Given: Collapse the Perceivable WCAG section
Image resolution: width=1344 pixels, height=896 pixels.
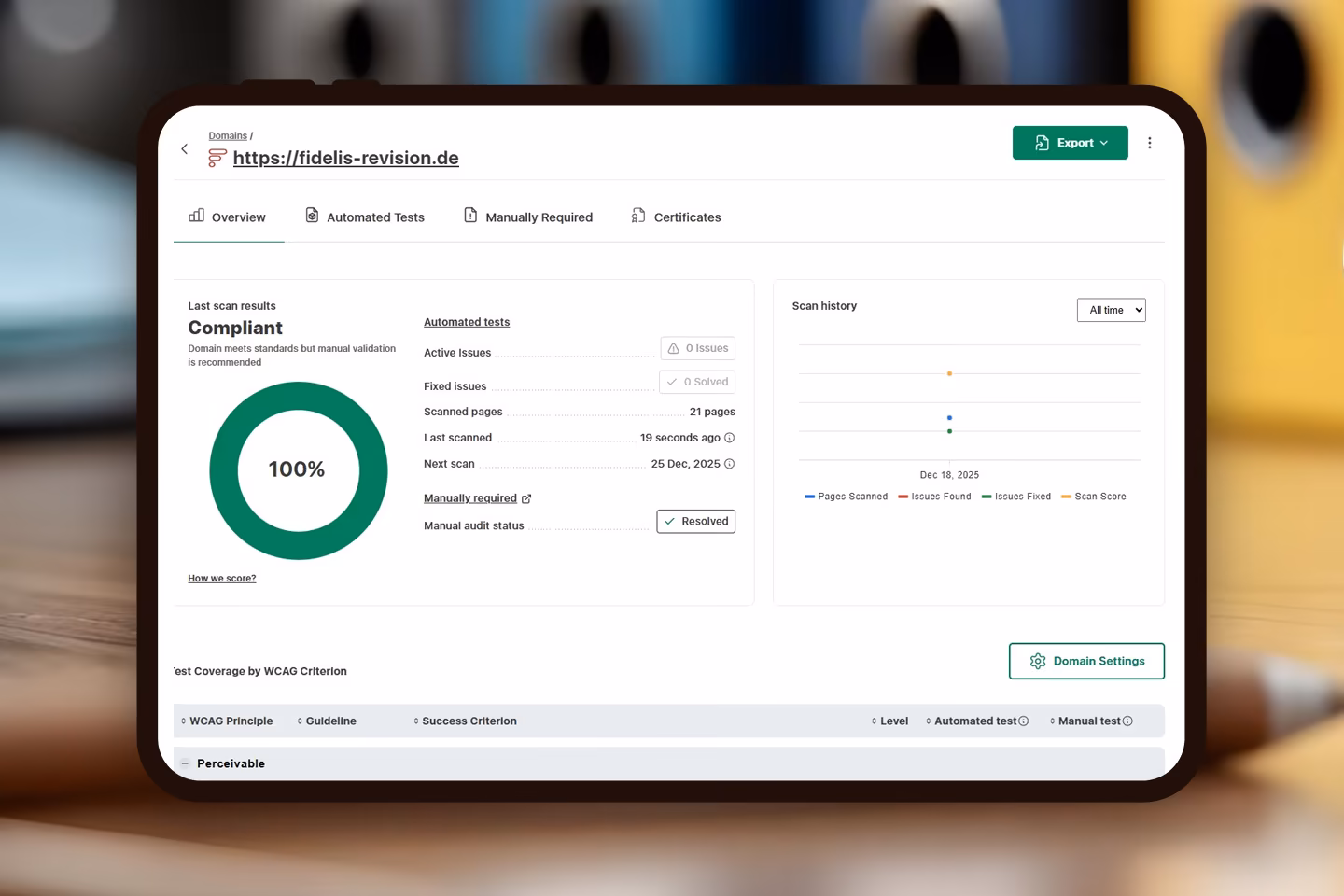Looking at the screenshot, I should click(184, 763).
